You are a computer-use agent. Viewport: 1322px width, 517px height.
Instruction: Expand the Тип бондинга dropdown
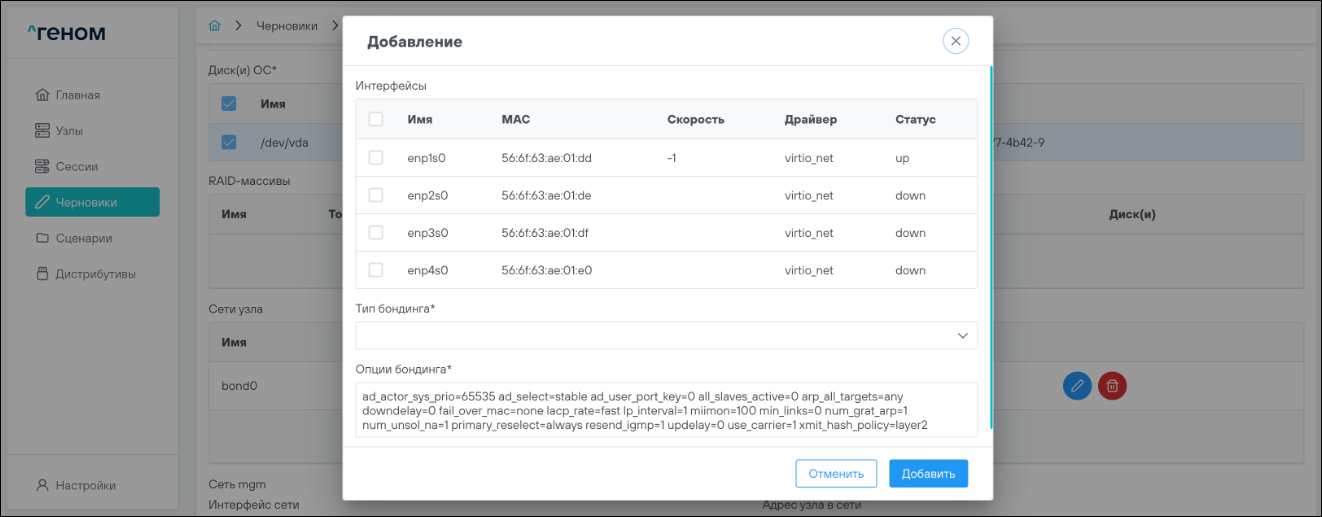tap(666, 336)
